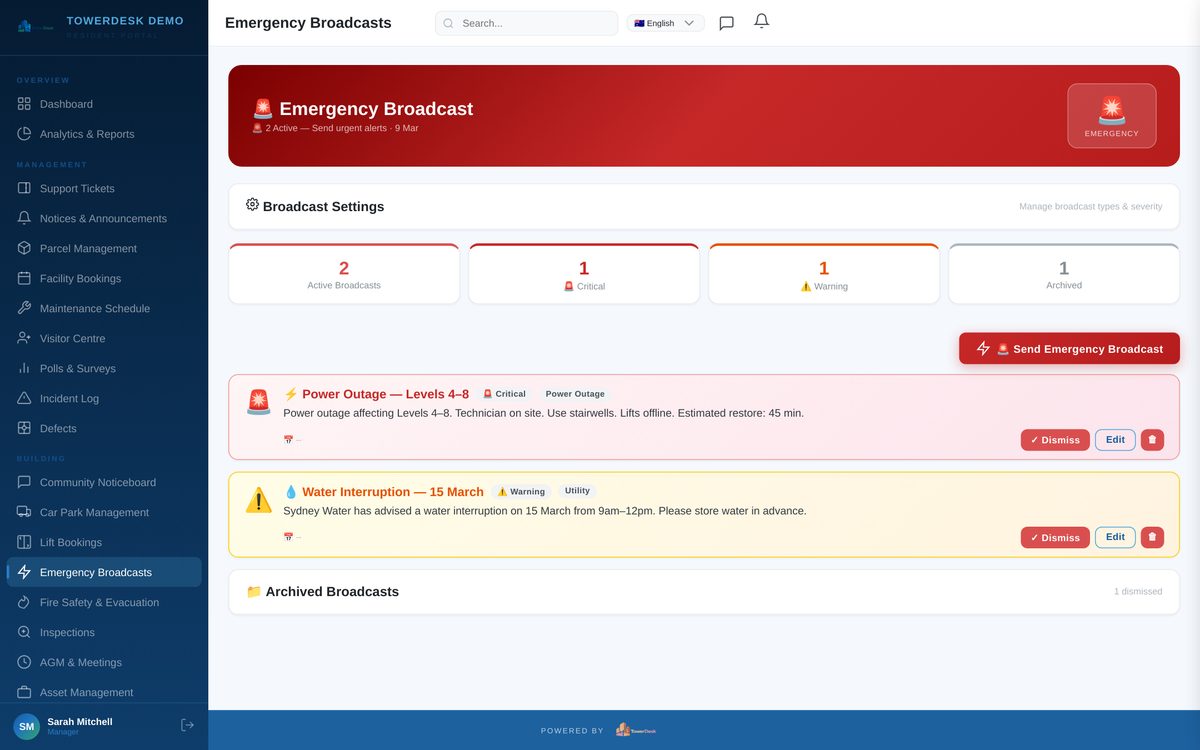Open Parcel Management from the sidebar
The height and width of the screenshot is (750, 1200).
tap(24, 248)
